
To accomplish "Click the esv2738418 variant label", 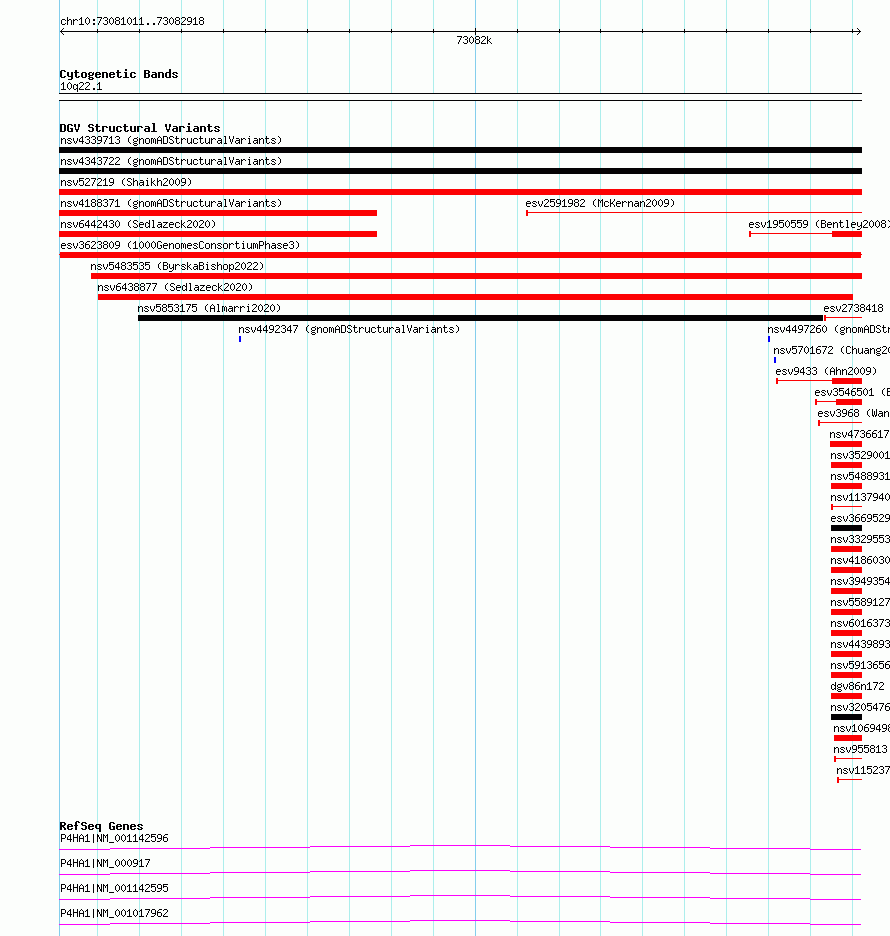I will tap(853, 308).
